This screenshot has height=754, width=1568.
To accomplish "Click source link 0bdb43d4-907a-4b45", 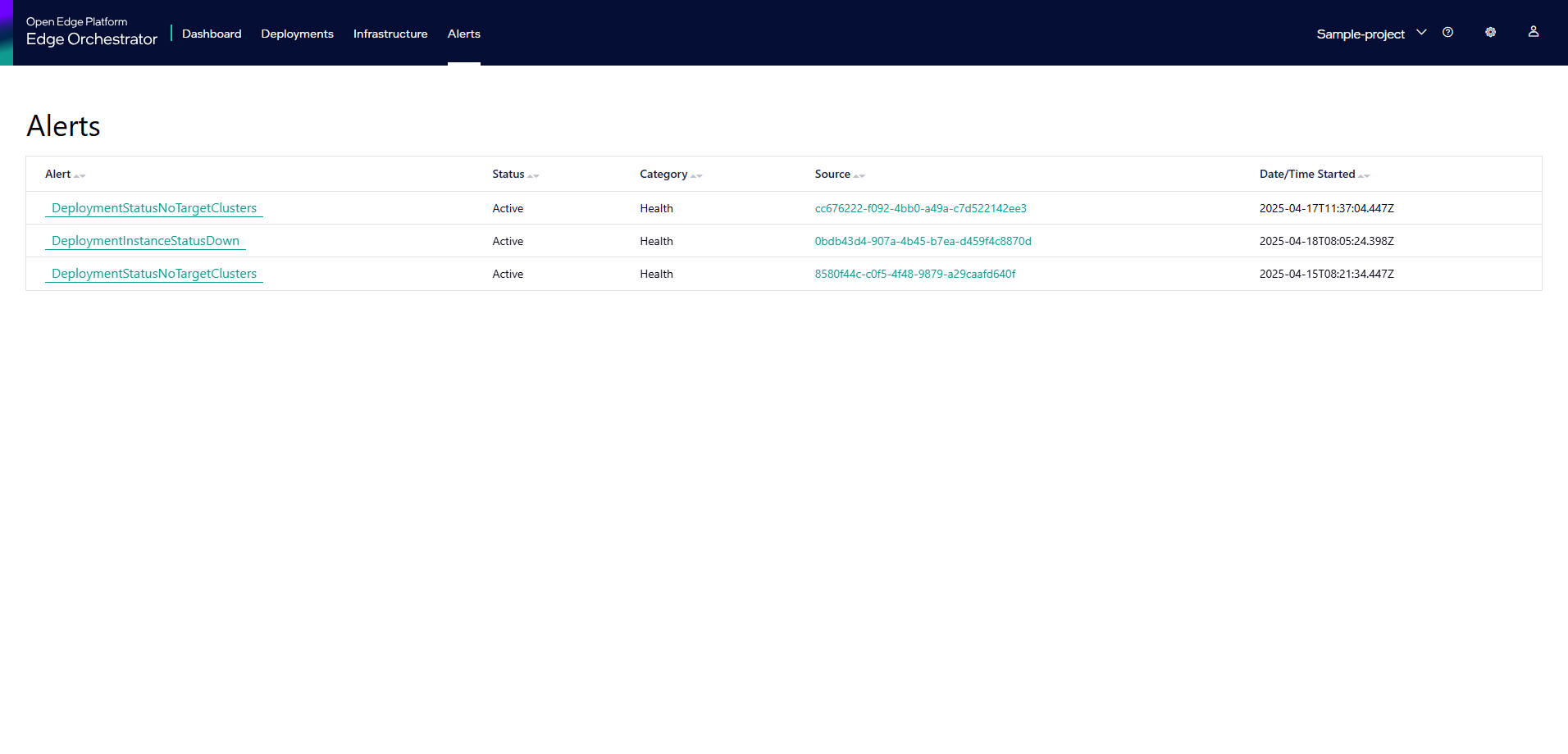I will tap(923, 241).
